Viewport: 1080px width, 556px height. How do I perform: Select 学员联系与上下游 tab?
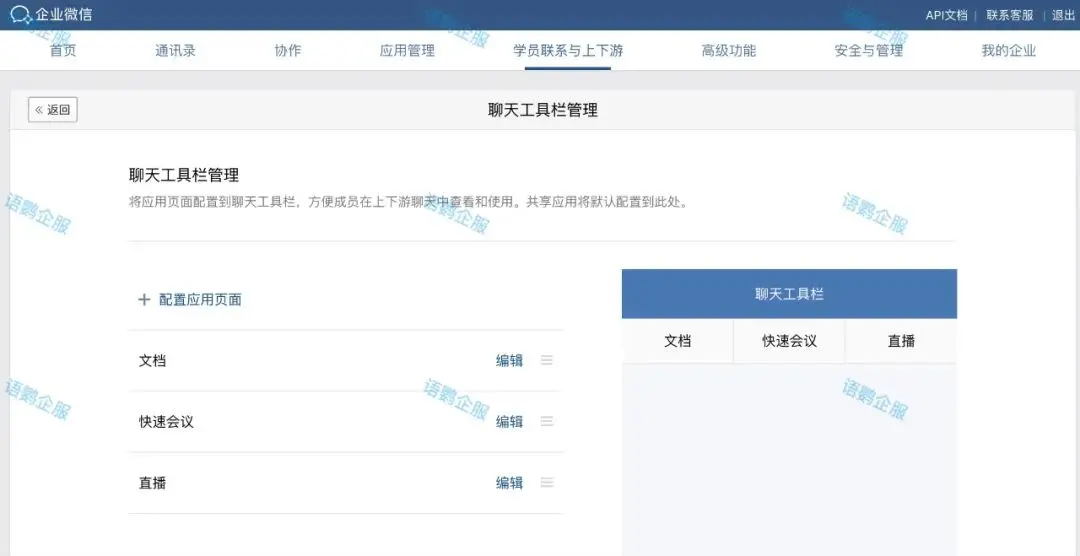[x=568, y=51]
